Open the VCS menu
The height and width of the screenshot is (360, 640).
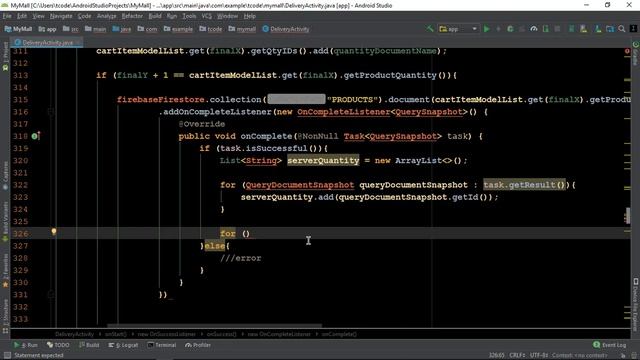pyautogui.click(x=207, y=16)
